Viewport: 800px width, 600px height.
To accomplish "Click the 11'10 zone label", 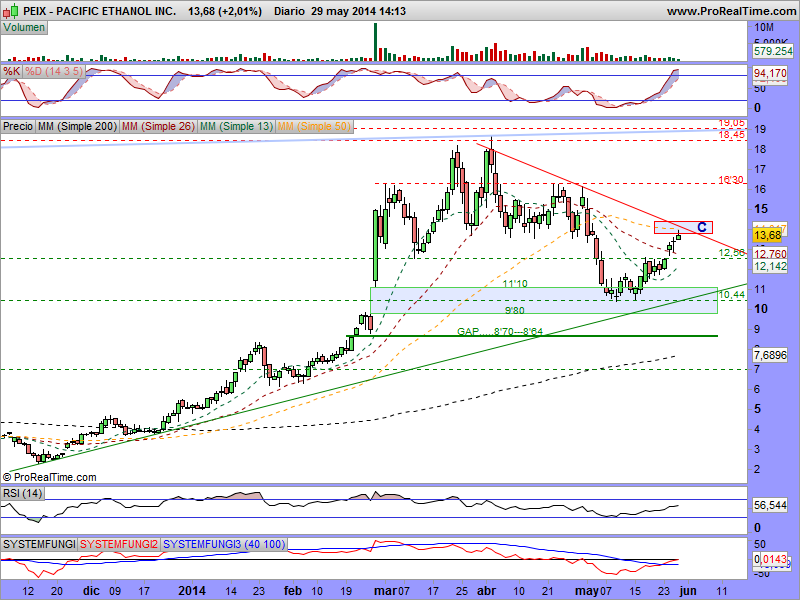I will (515, 284).
